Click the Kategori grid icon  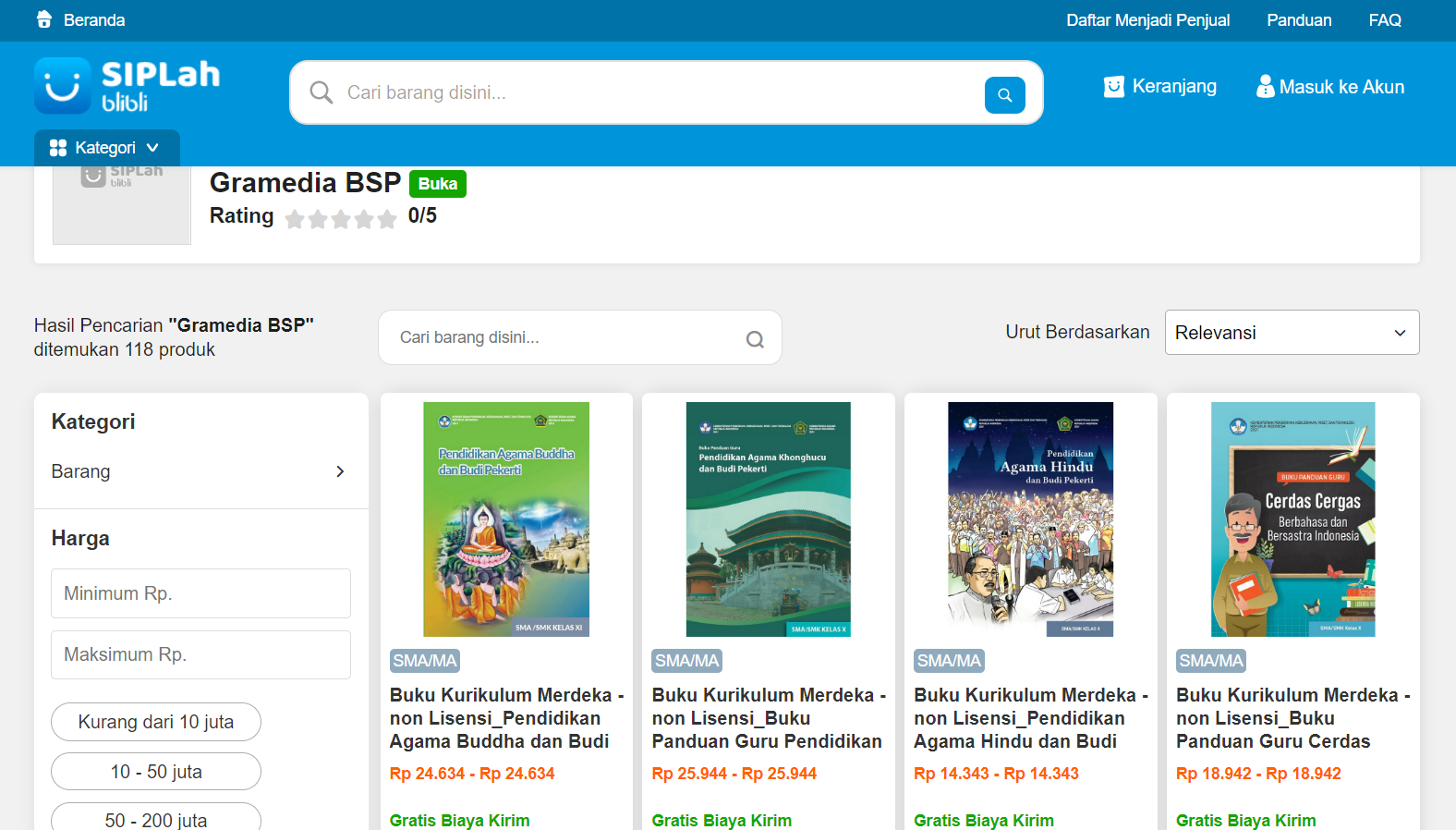point(58,148)
